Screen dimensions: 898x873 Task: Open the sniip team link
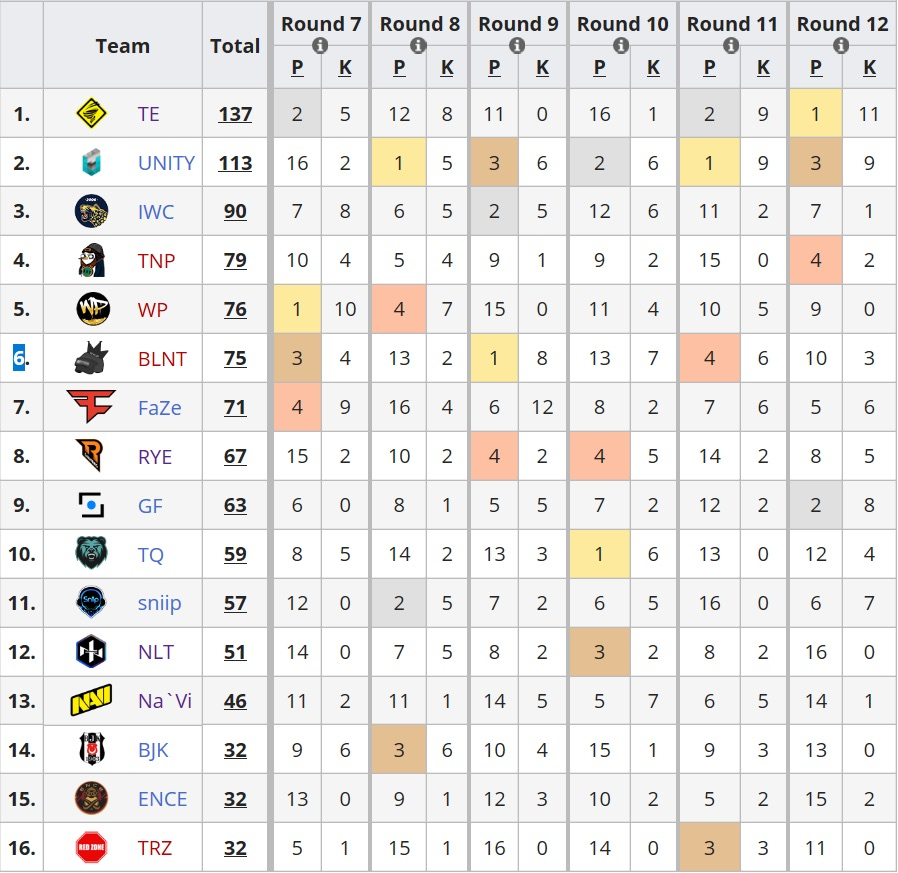(x=159, y=603)
